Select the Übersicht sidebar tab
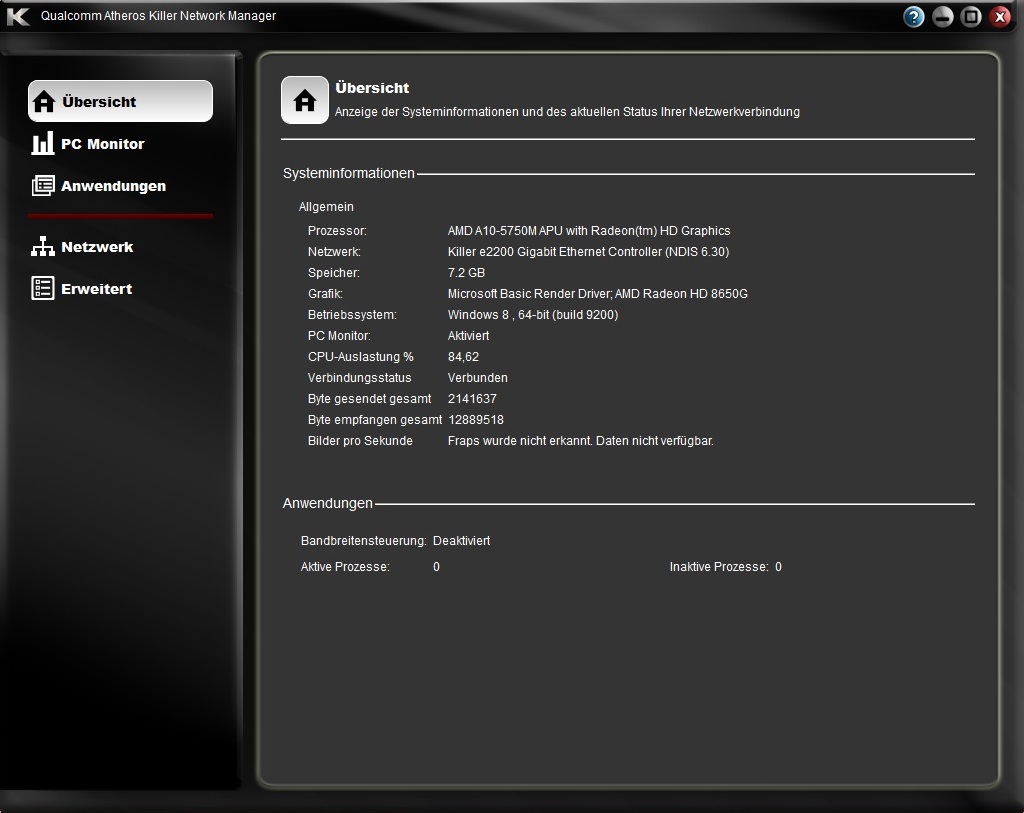The height and width of the screenshot is (813, 1024). 120,101
